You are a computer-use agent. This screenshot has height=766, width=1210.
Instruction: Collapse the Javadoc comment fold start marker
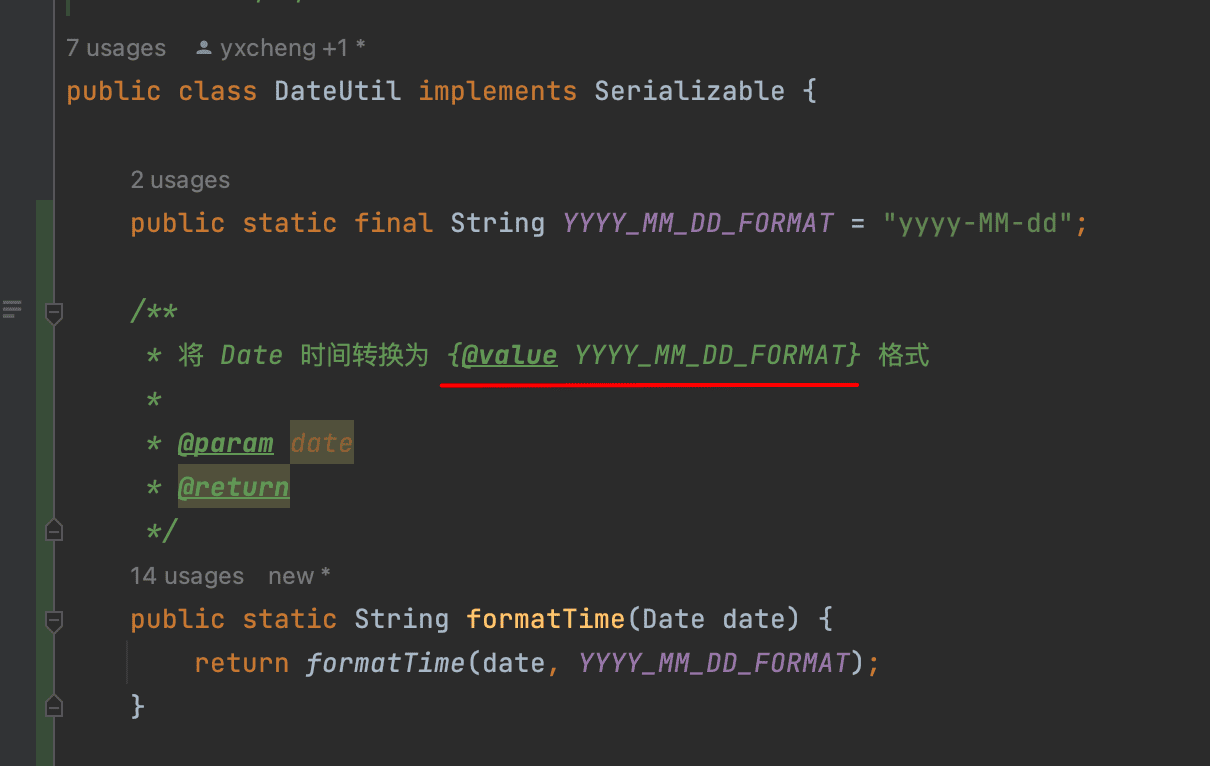tap(54, 313)
